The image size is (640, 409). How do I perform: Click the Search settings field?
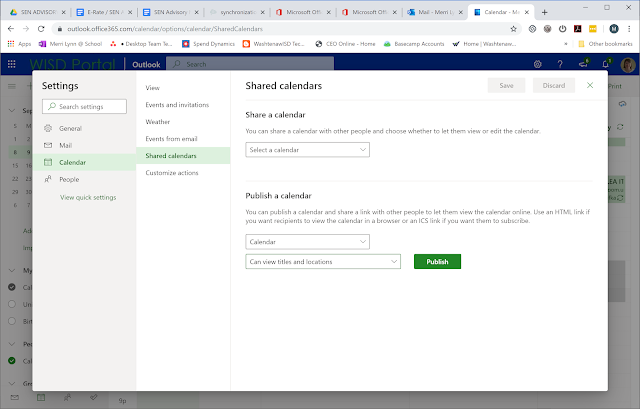86,106
